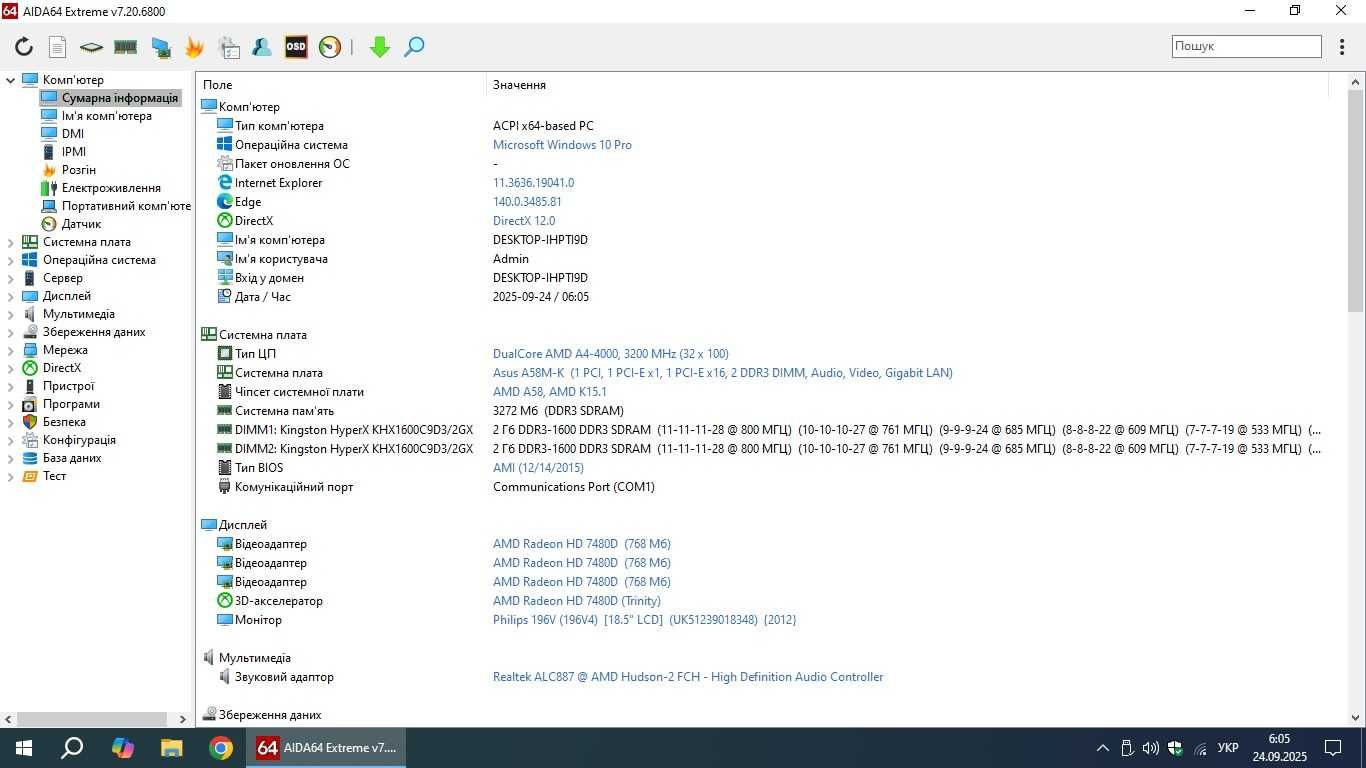Viewport: 1366px width, 768px height.
Task: Show hidden system tray icons
Action: (1103, 748)
